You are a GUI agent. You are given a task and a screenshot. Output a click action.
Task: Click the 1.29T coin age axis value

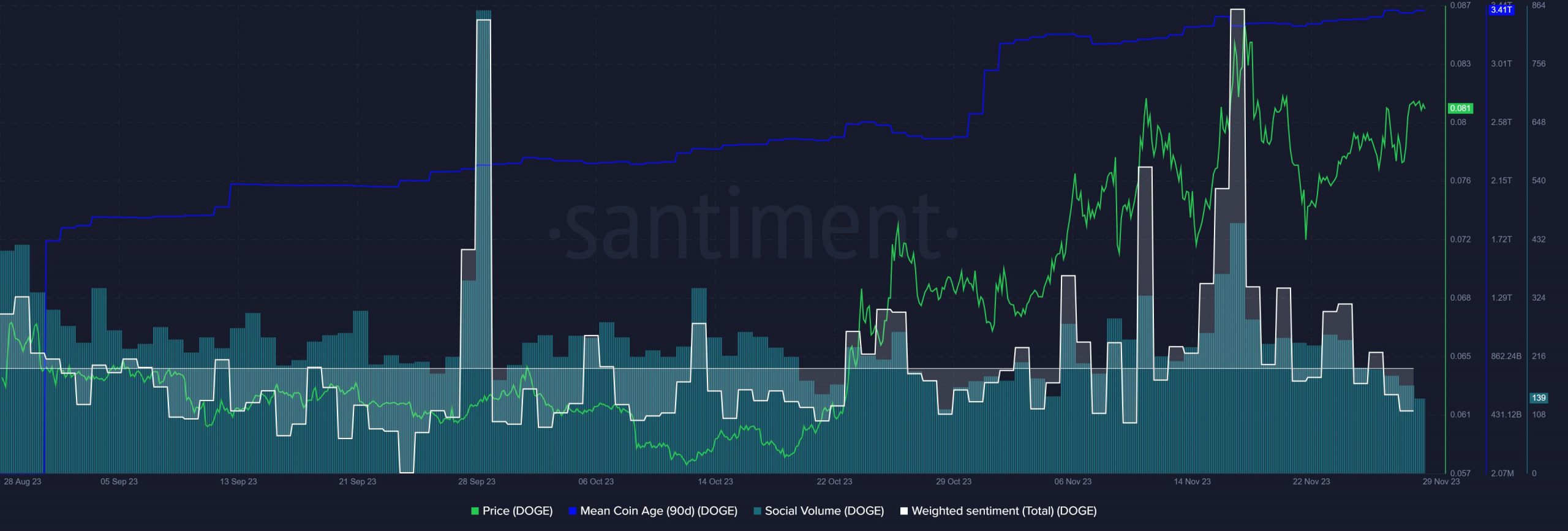coord(1501,298)
